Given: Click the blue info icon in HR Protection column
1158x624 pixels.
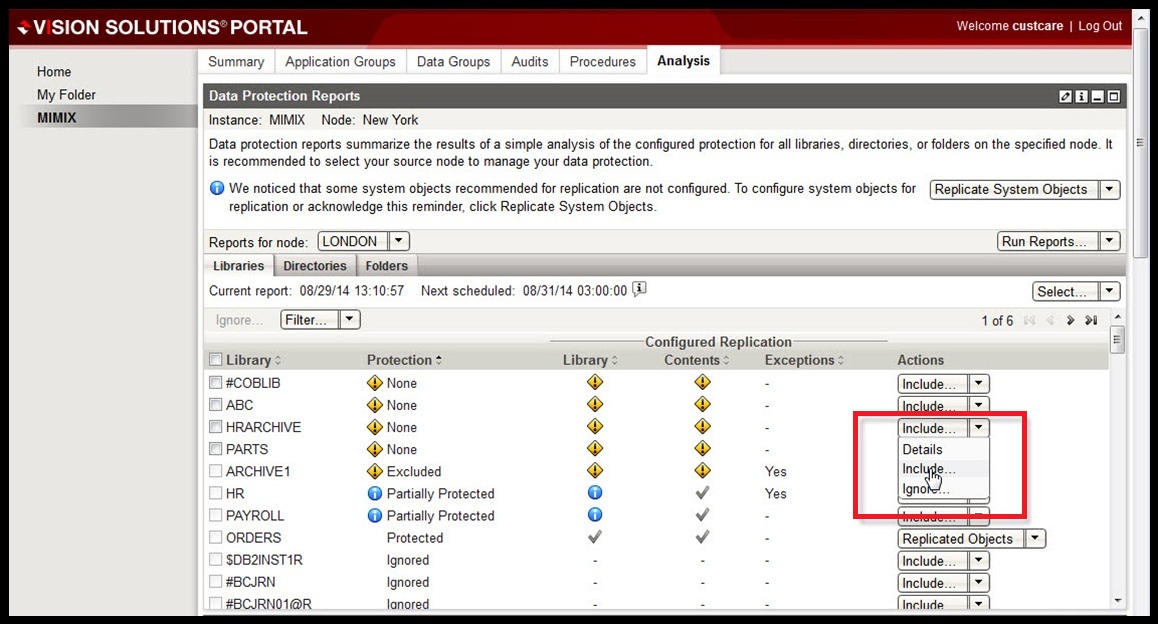Looking at the screenshot, I should pos(375,494).
